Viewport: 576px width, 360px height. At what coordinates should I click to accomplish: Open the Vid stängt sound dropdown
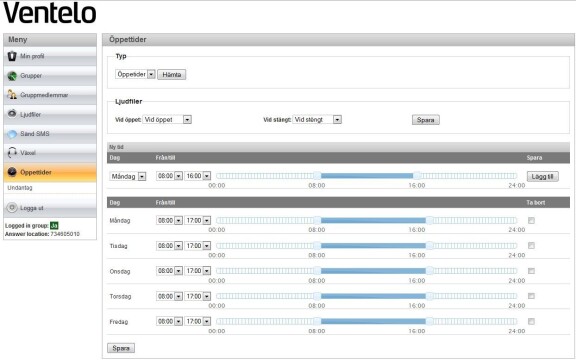coord(317,119)
